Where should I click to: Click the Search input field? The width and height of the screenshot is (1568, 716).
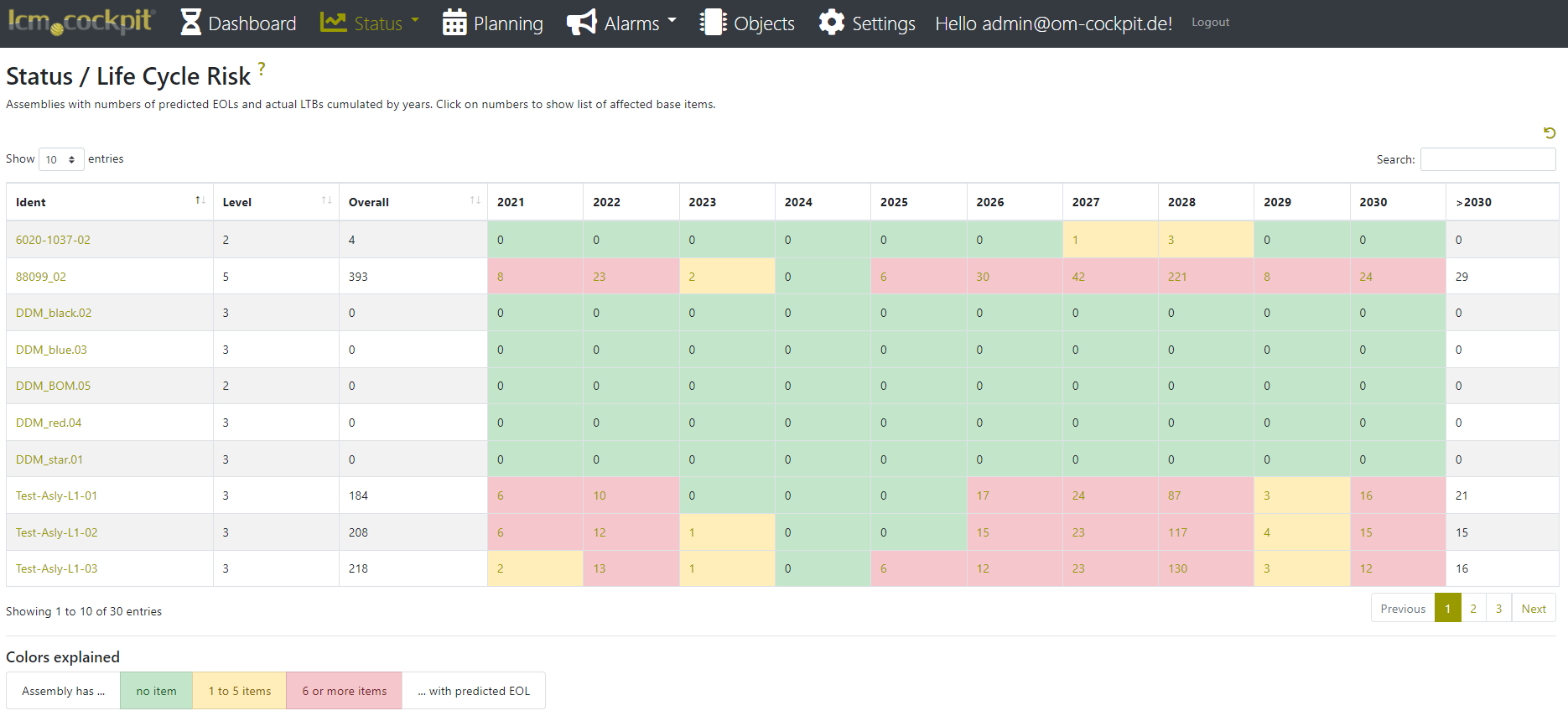coord(1488,159)
